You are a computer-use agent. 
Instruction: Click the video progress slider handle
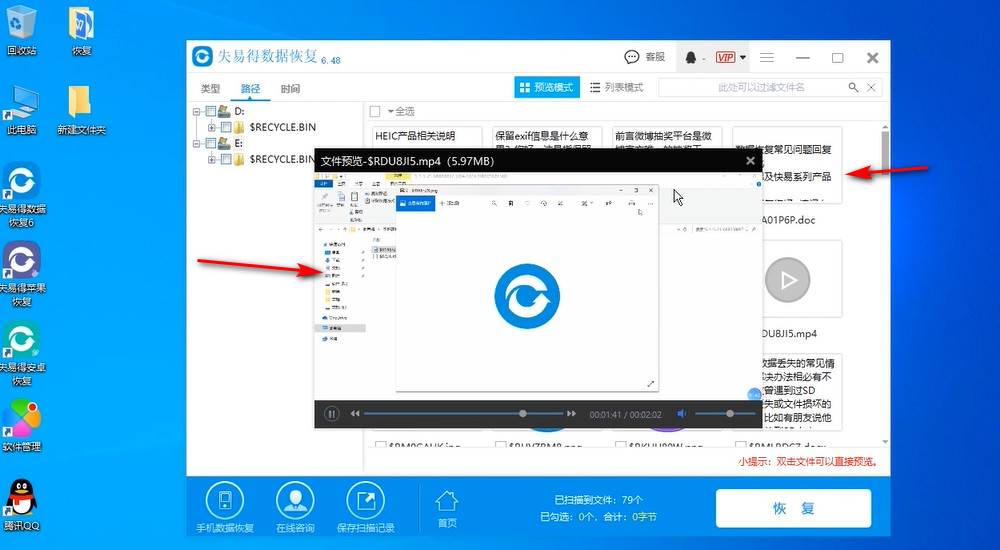[x=523, y=414]
